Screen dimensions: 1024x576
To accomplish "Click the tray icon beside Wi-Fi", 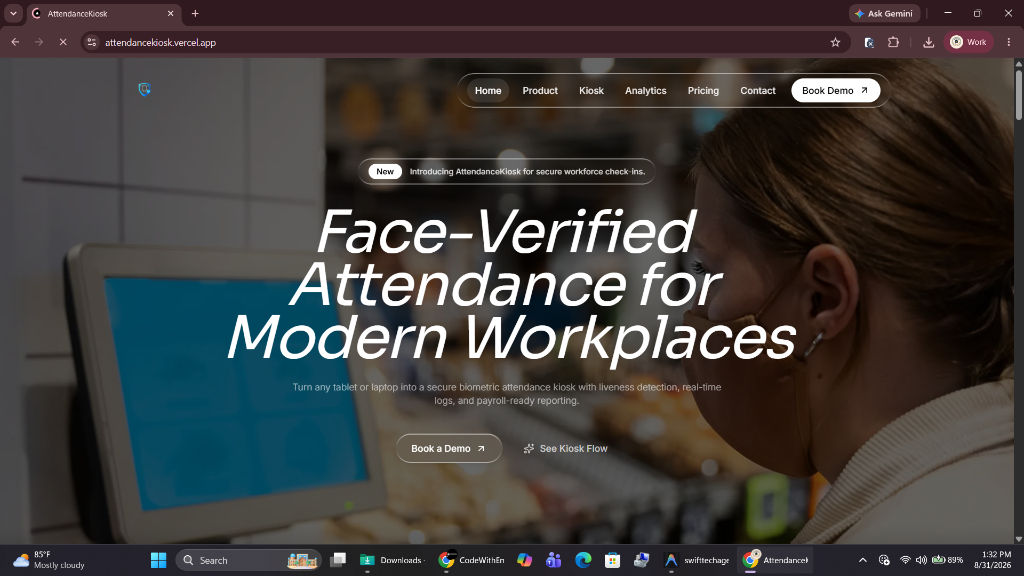I will [x=884, y=560].
